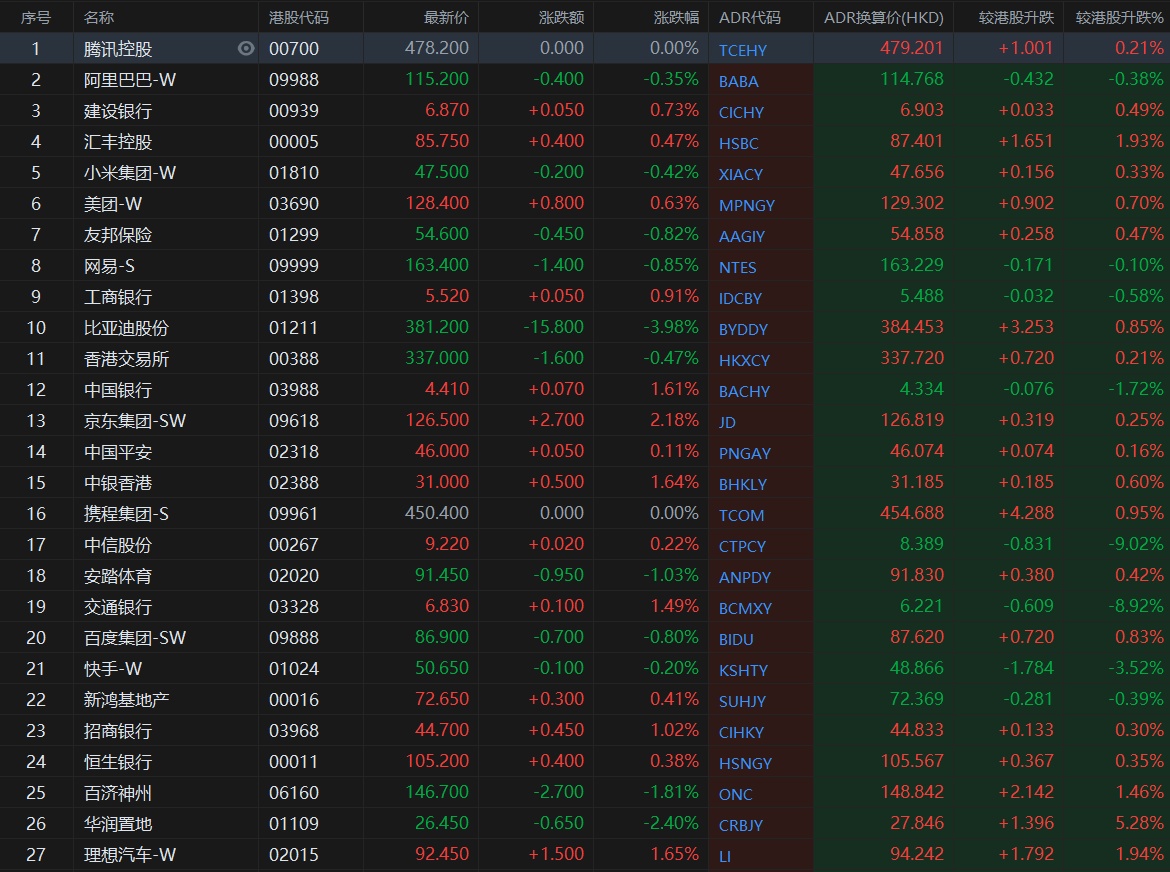Click the 序号 column header
1170x872 pixels.
coord(36,17)
